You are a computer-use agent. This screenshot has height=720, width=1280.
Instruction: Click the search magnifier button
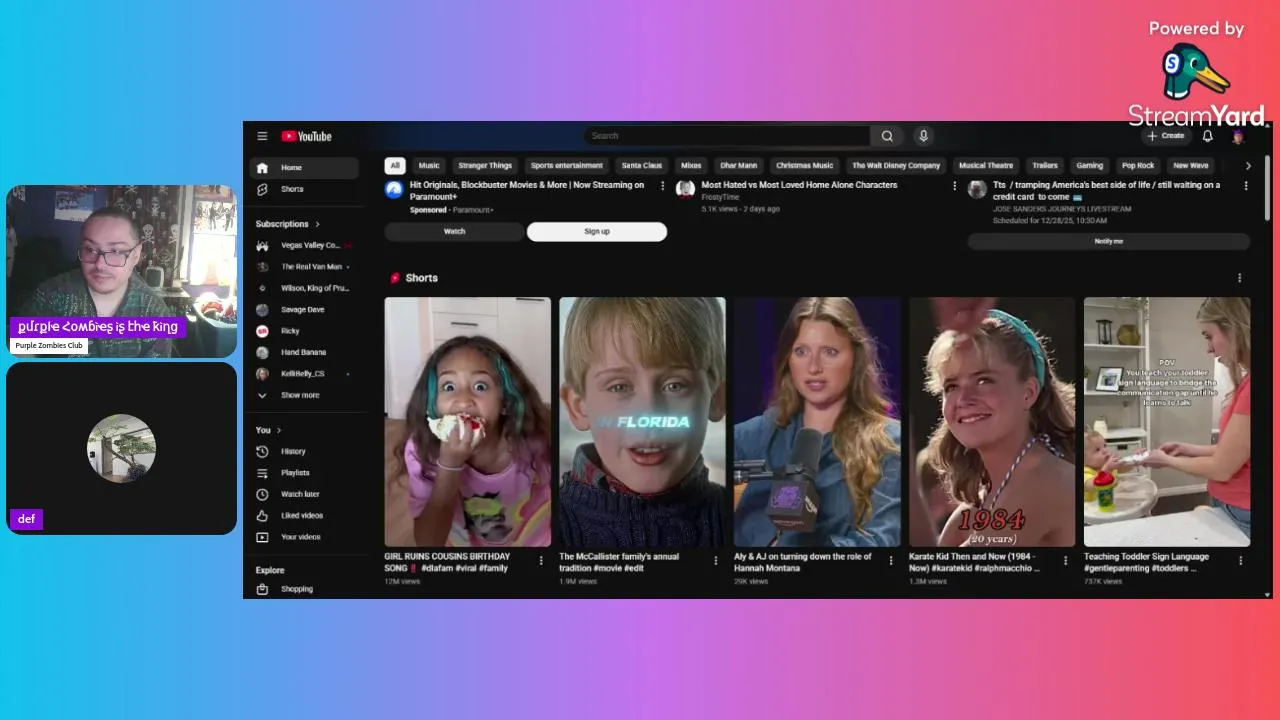point(887,136)
